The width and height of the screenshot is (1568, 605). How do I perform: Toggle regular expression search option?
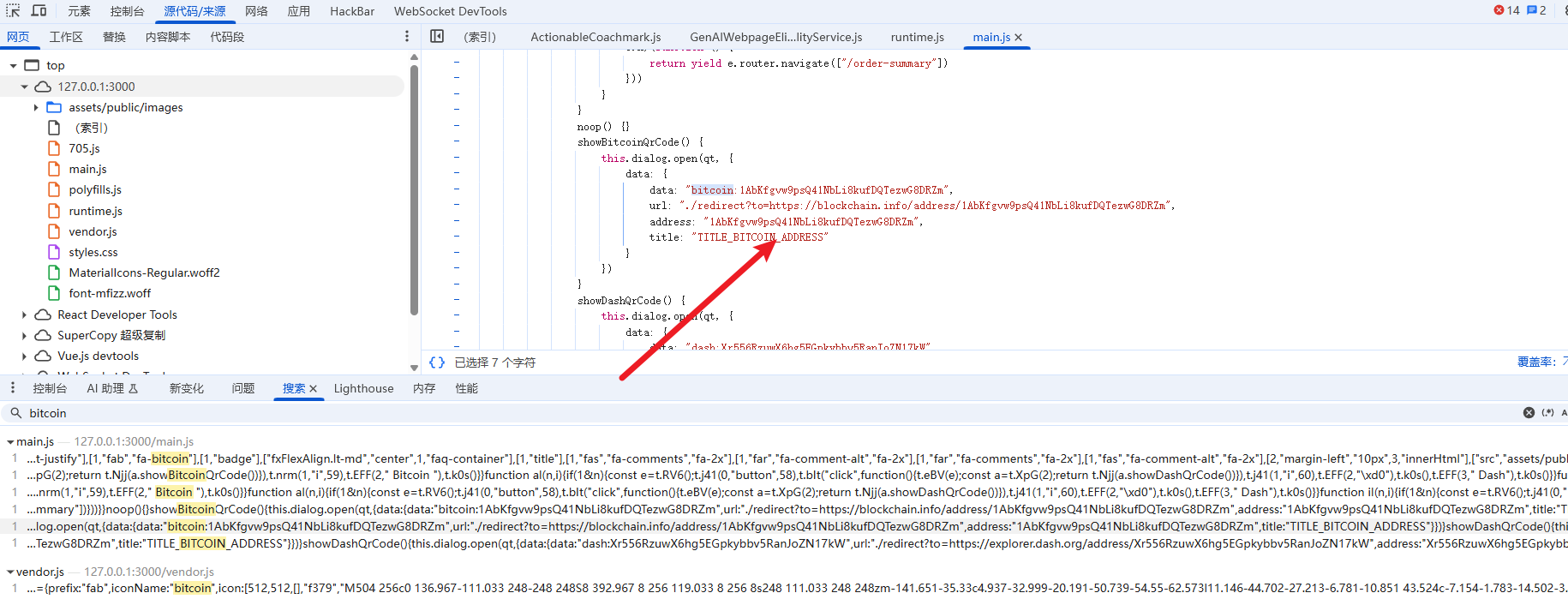pos(1547,412)
